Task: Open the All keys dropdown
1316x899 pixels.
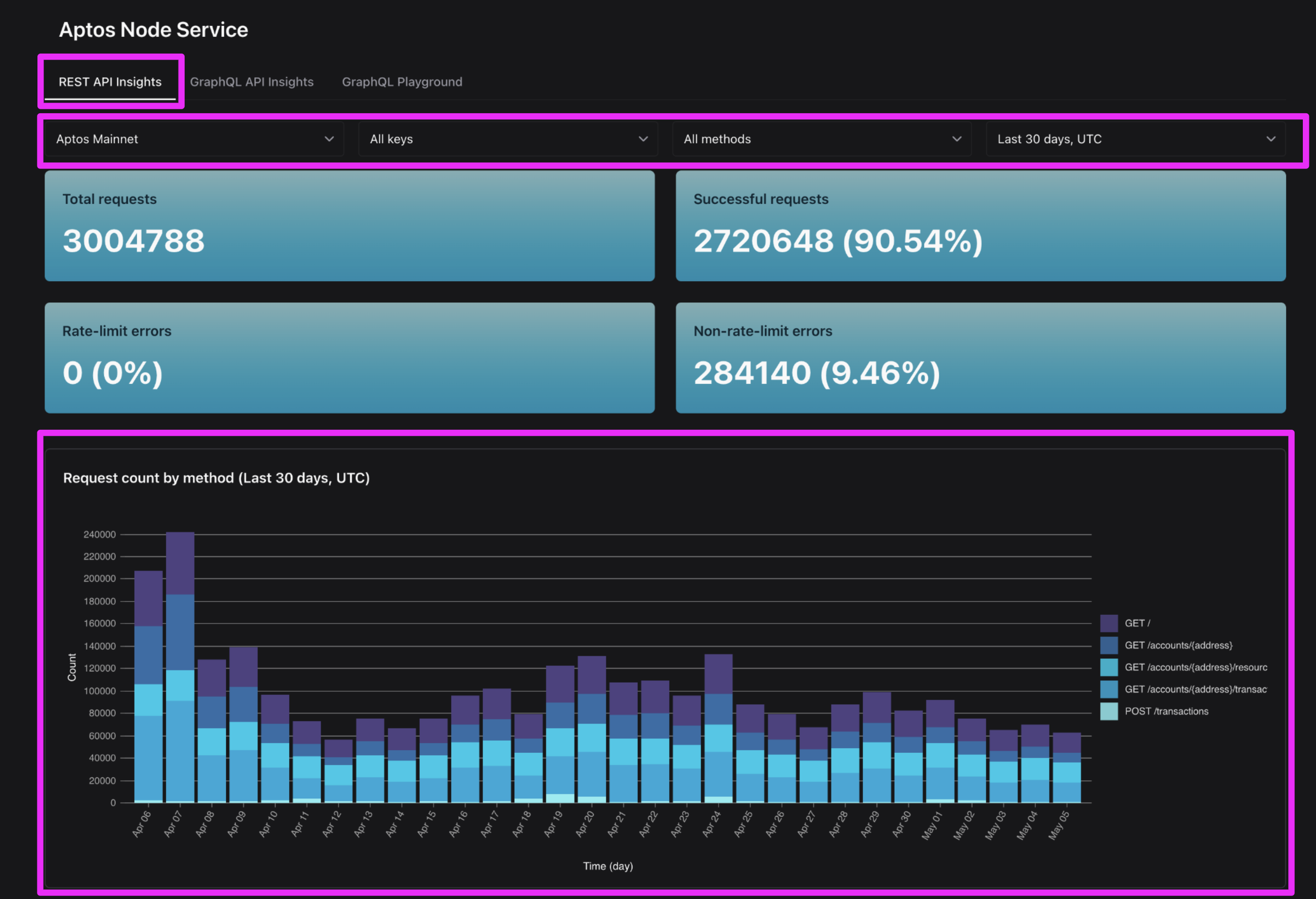Action: 507,139
